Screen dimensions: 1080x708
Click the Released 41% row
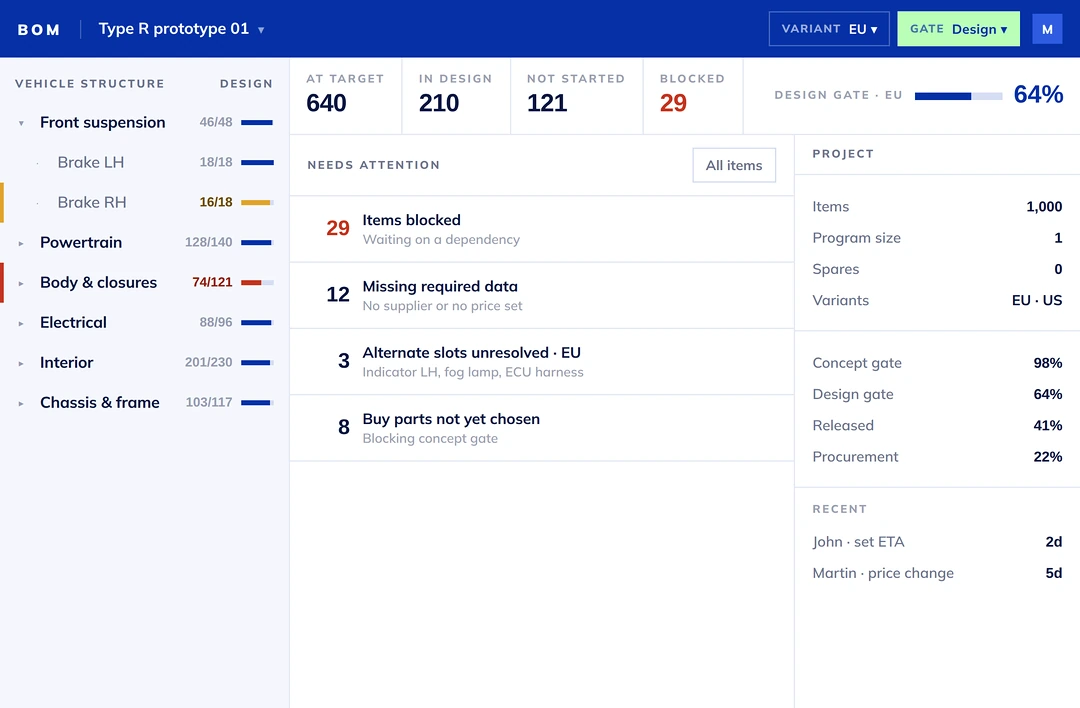[x=937, y=426]
